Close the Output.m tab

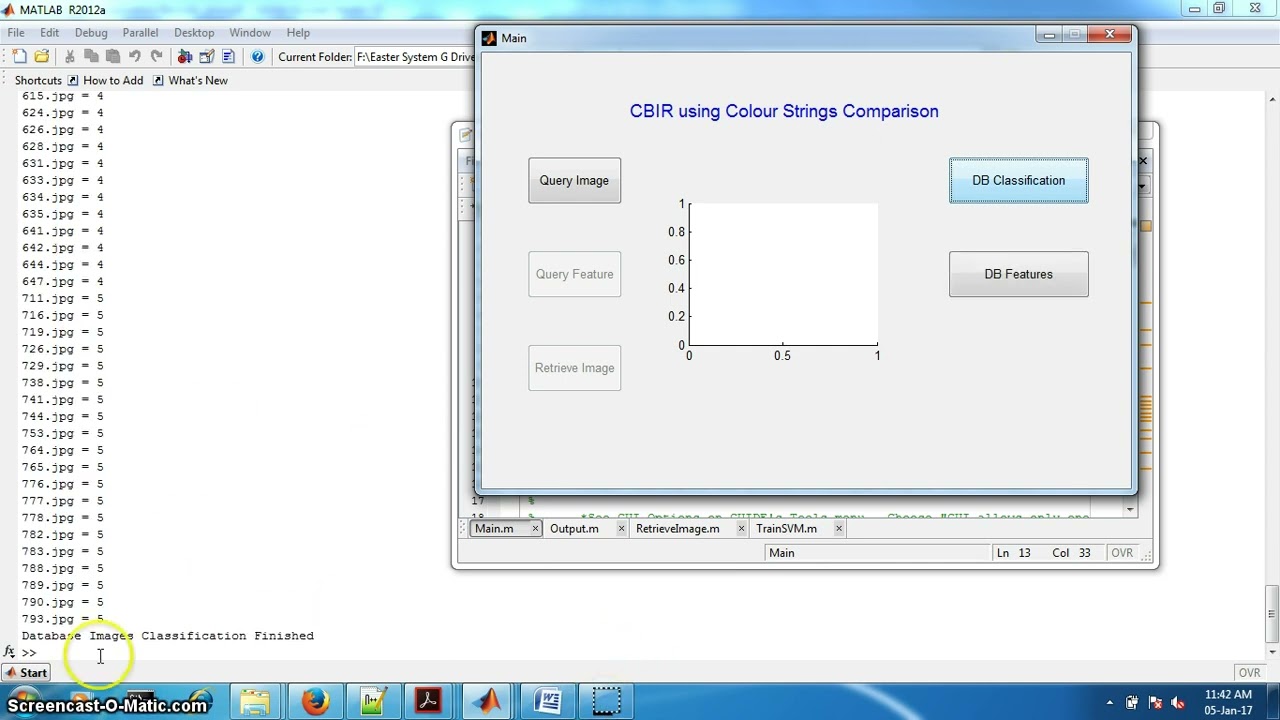pos(621,529)
